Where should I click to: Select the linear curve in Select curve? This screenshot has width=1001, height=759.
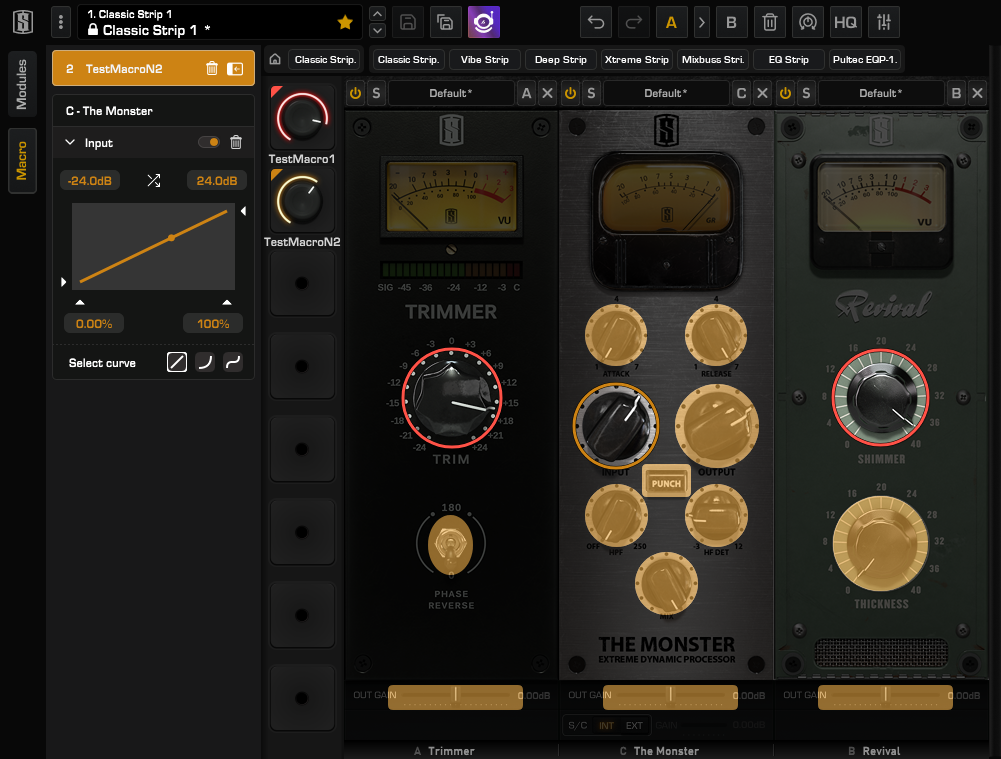click(176, 362)
